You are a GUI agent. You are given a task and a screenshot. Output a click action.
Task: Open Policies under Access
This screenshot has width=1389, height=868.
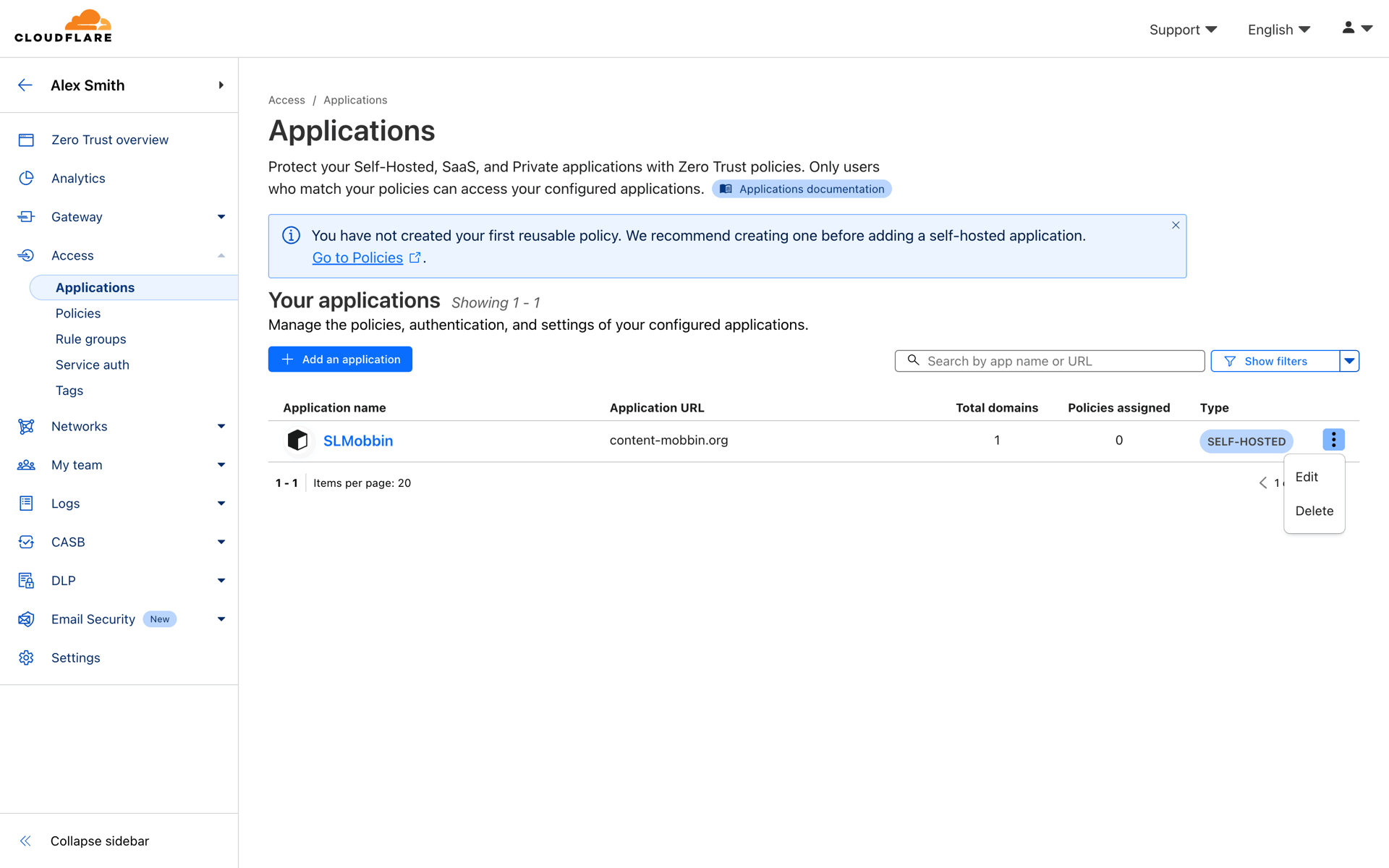coord(78,313)
